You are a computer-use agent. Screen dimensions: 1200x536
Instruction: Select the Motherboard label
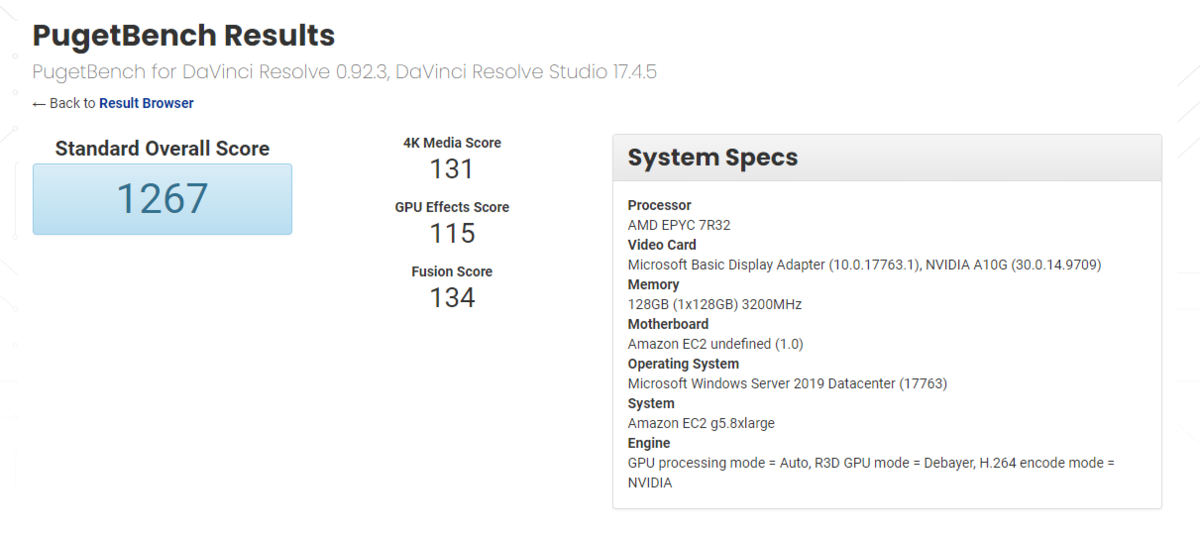point(668,324)
